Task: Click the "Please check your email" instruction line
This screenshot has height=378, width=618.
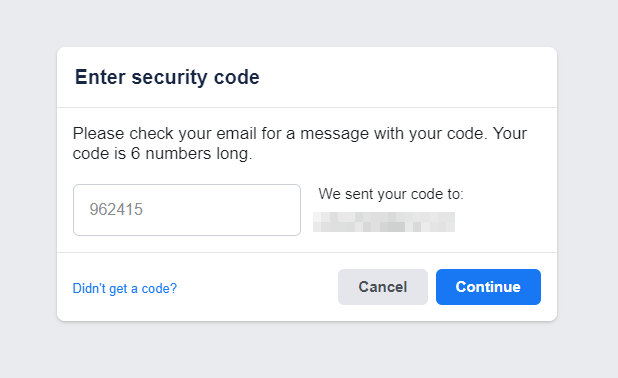Action: [x=300, y=134]
